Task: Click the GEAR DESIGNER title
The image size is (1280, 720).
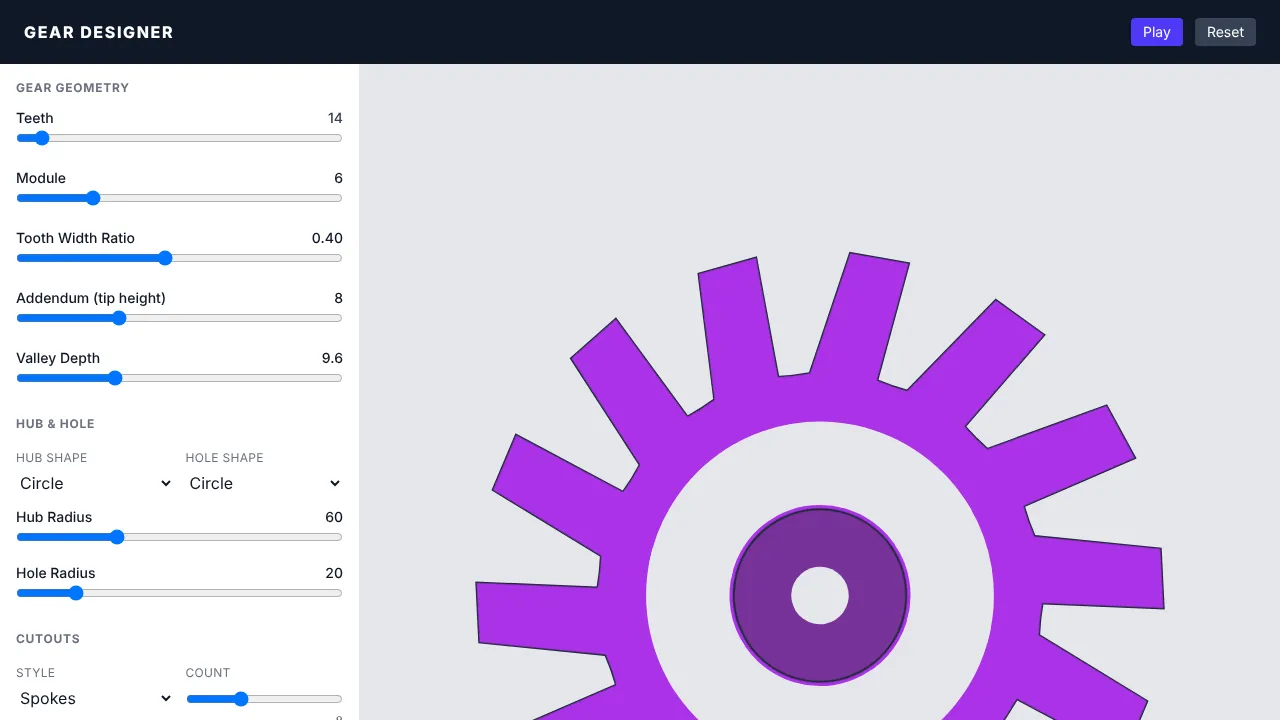Action: 99,32
